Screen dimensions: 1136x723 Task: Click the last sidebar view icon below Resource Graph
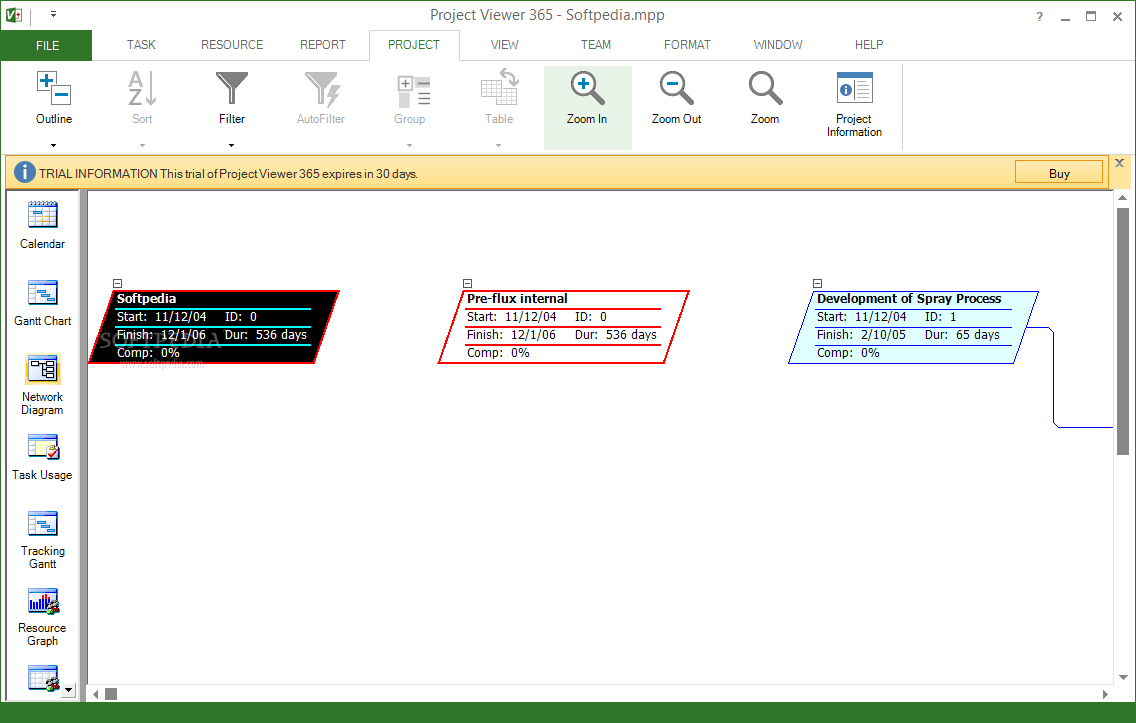click(x=43, y=678)
